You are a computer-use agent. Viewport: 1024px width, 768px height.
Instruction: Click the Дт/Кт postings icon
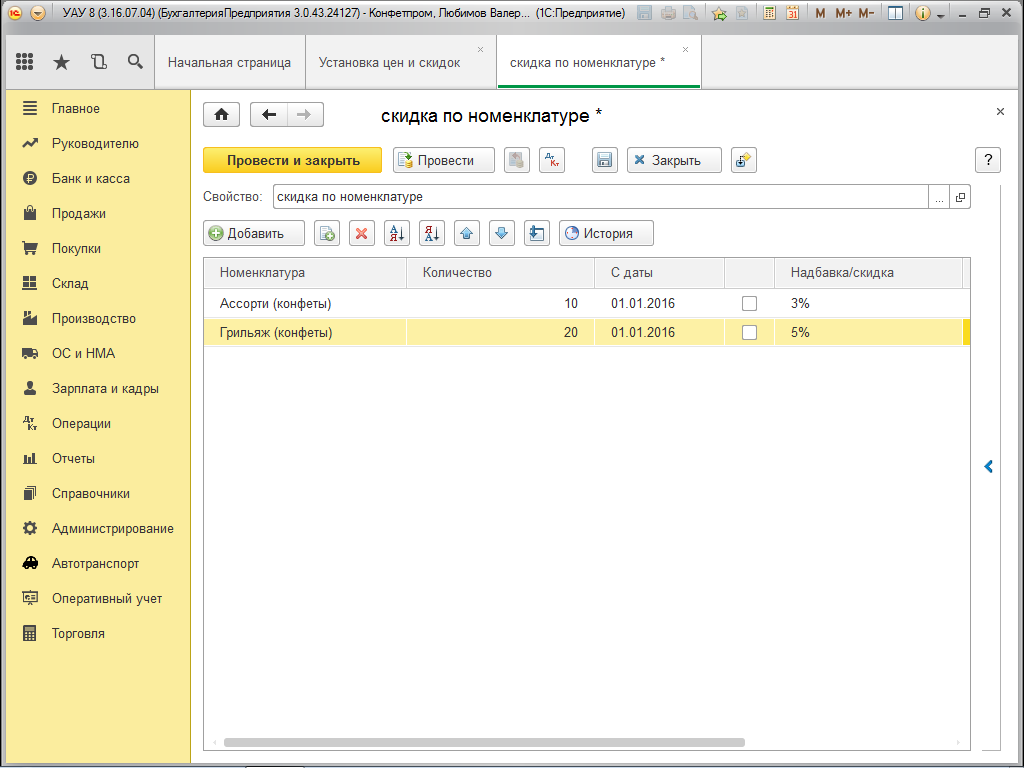(552, 160)
